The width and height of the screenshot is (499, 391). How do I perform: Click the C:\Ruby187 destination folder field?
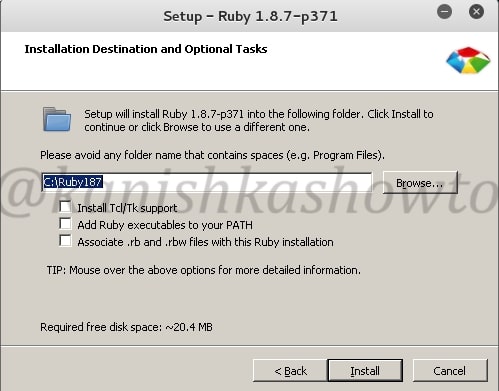(206, 182)
